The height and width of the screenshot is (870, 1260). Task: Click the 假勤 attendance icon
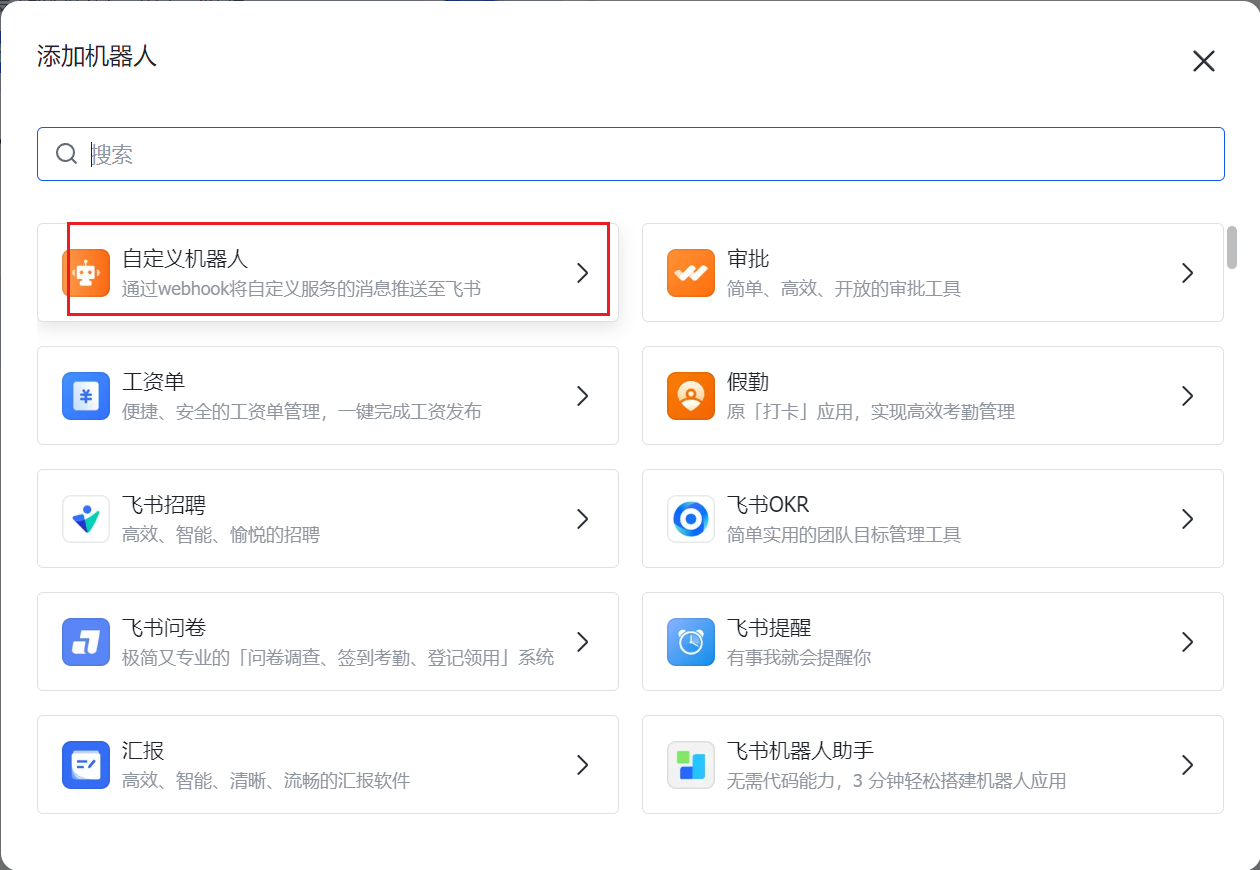coord(691,396)
